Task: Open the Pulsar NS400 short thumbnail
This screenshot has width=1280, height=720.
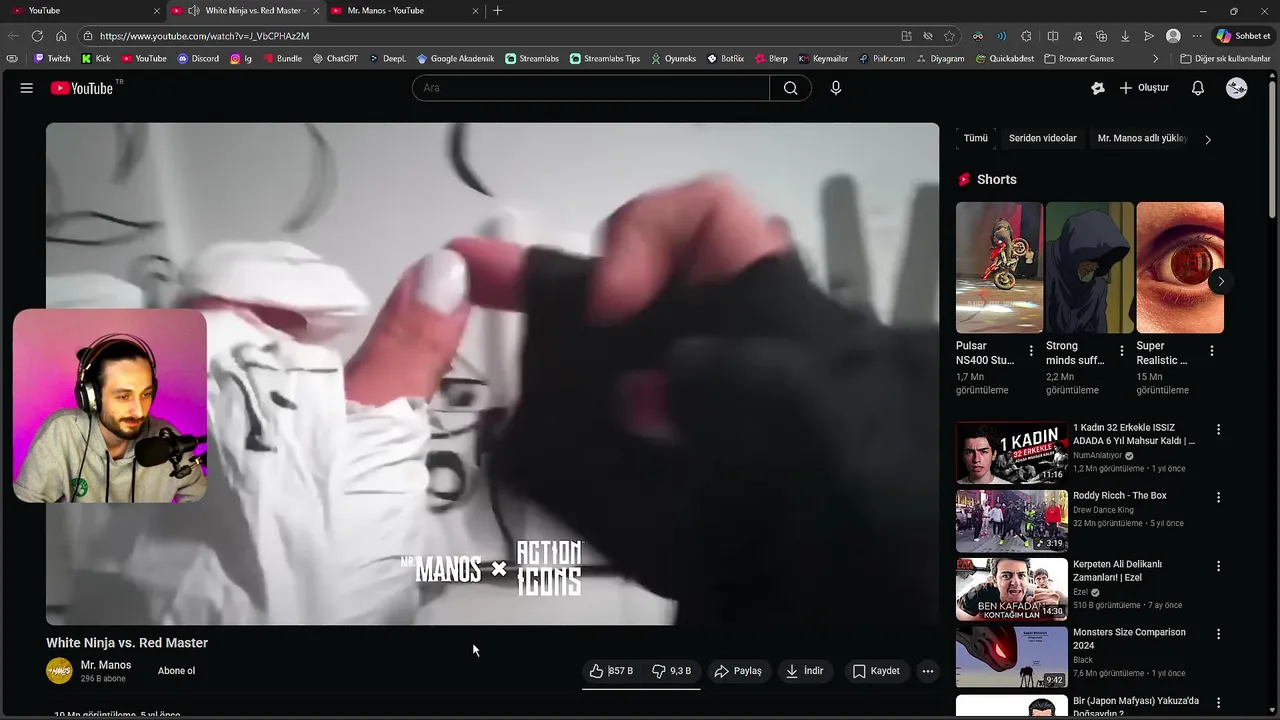Action: (x=999, y=267)
